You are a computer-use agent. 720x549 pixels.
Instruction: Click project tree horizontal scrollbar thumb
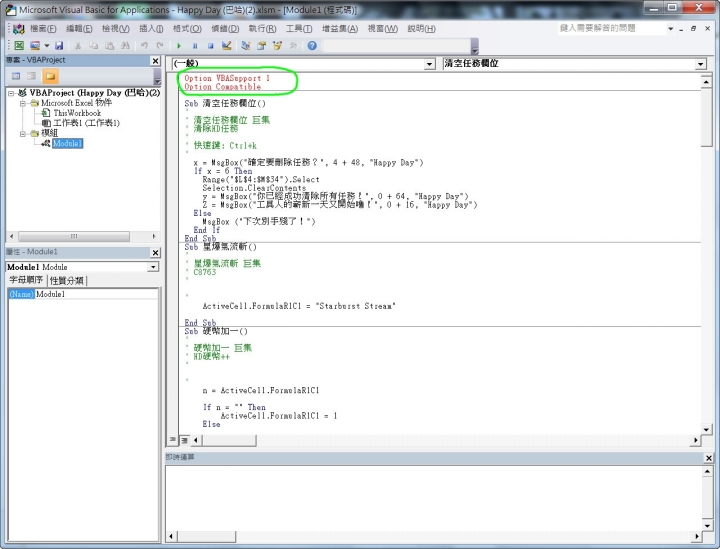(74, 236)
